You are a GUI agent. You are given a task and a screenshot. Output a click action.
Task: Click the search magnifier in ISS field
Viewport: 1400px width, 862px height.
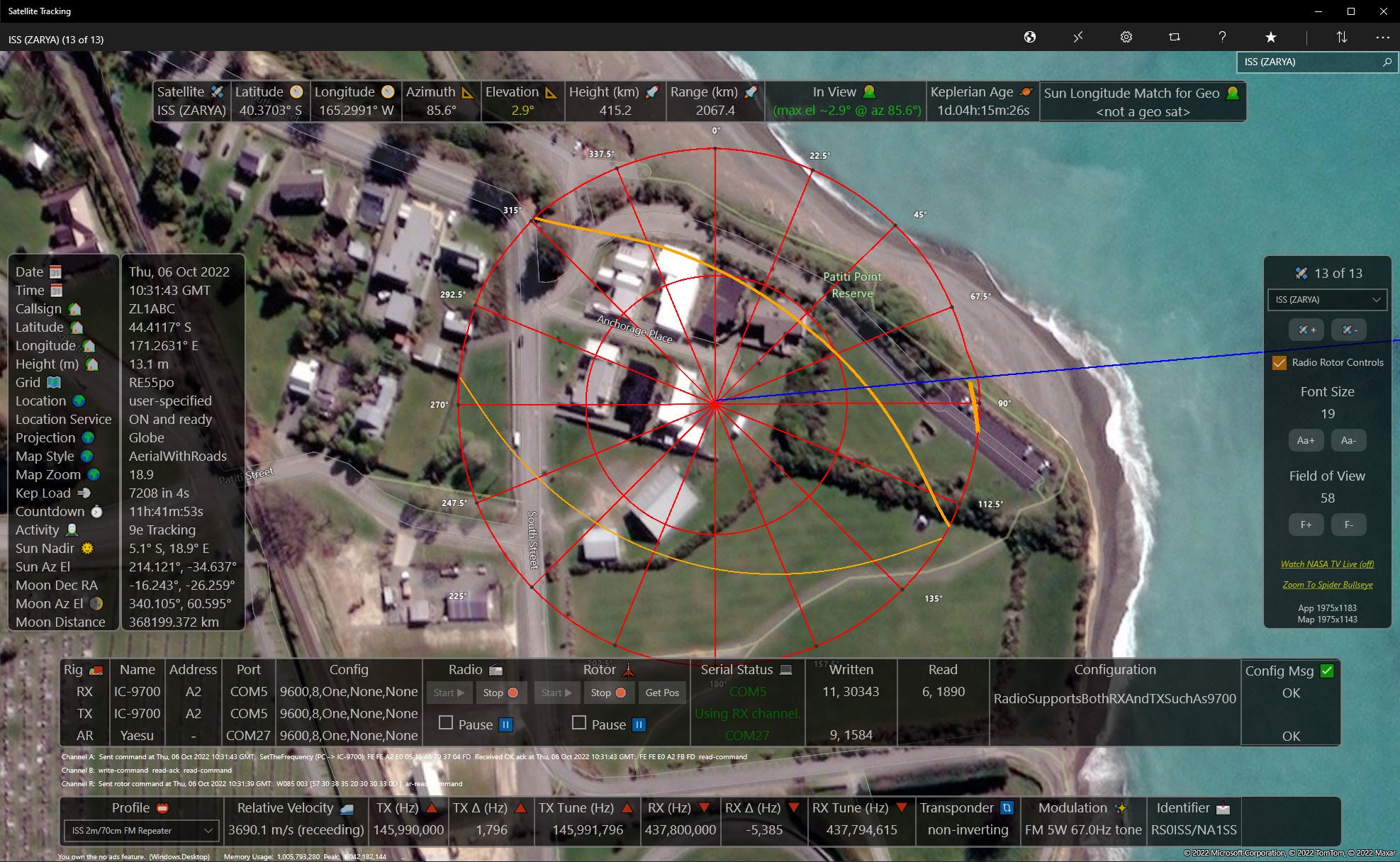coord(1387,62)
